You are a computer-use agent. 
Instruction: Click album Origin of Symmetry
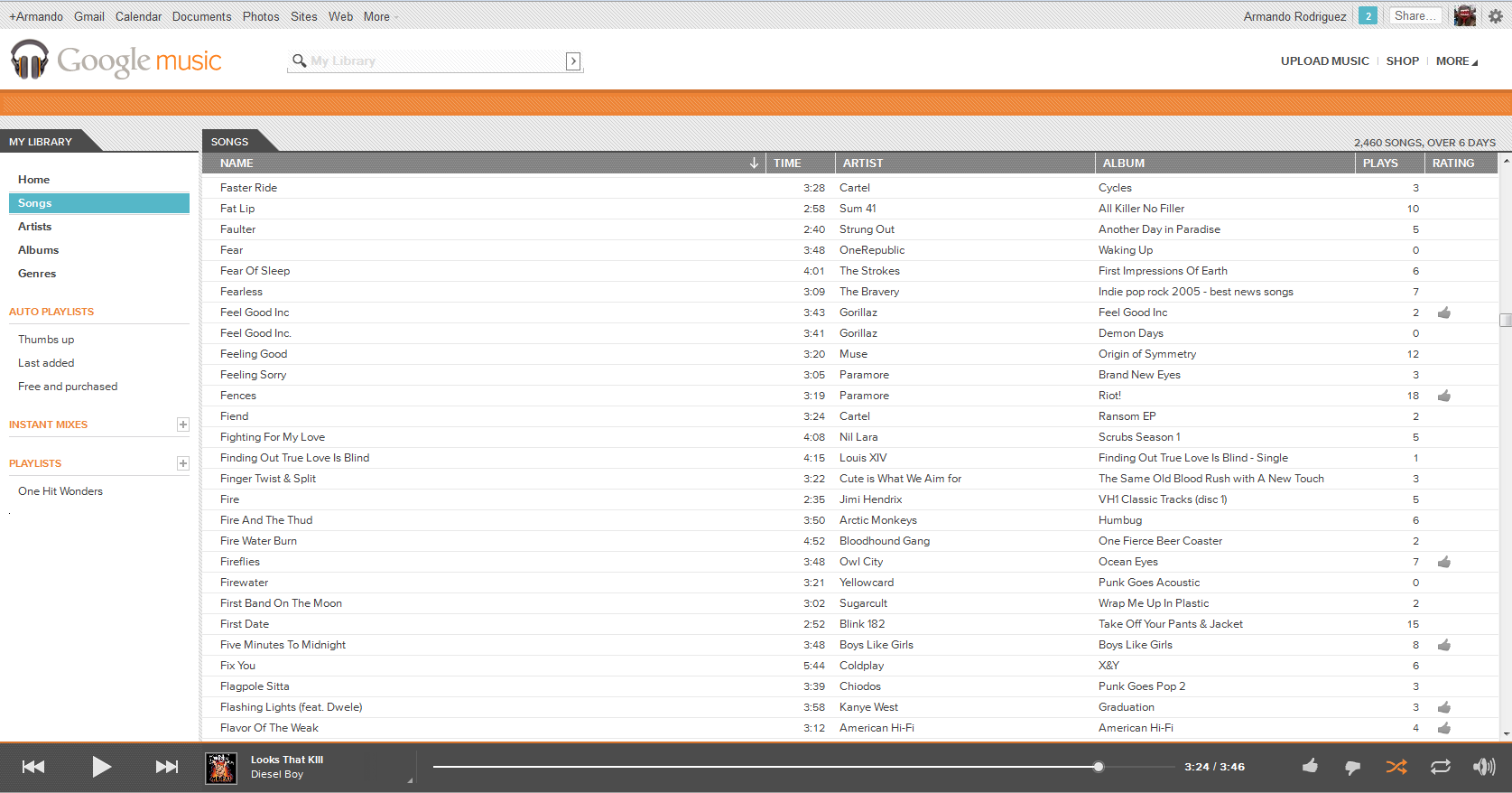pyautogui.click(x=1147, y=354)
